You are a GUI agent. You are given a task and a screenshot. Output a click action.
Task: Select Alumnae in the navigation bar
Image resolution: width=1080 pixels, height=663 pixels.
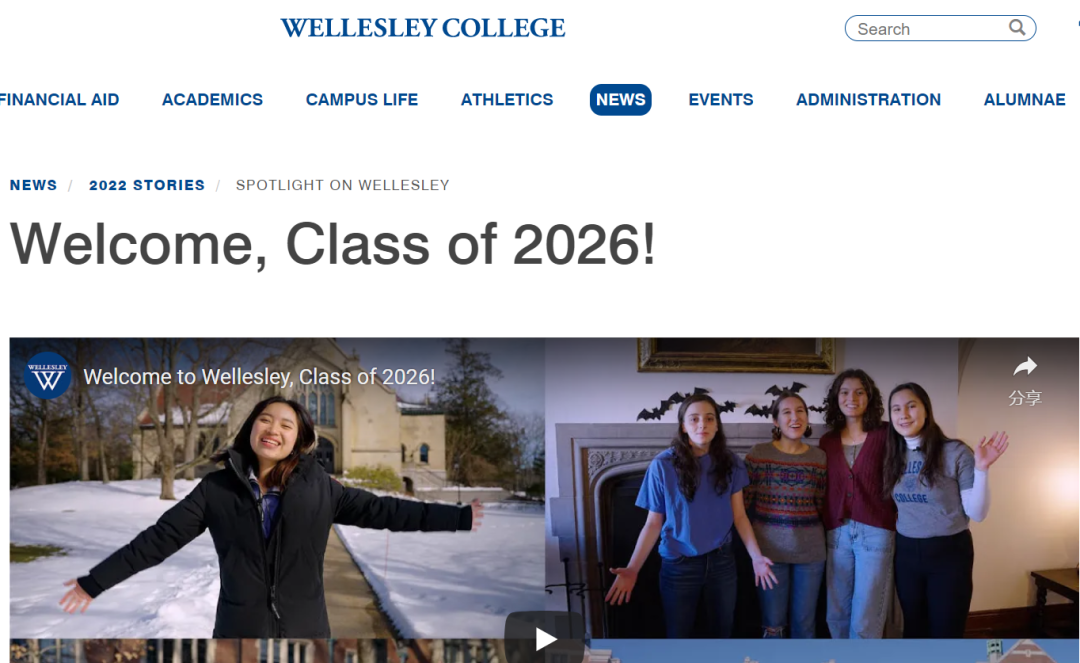pyautogui.click(x=1024, y=100)
